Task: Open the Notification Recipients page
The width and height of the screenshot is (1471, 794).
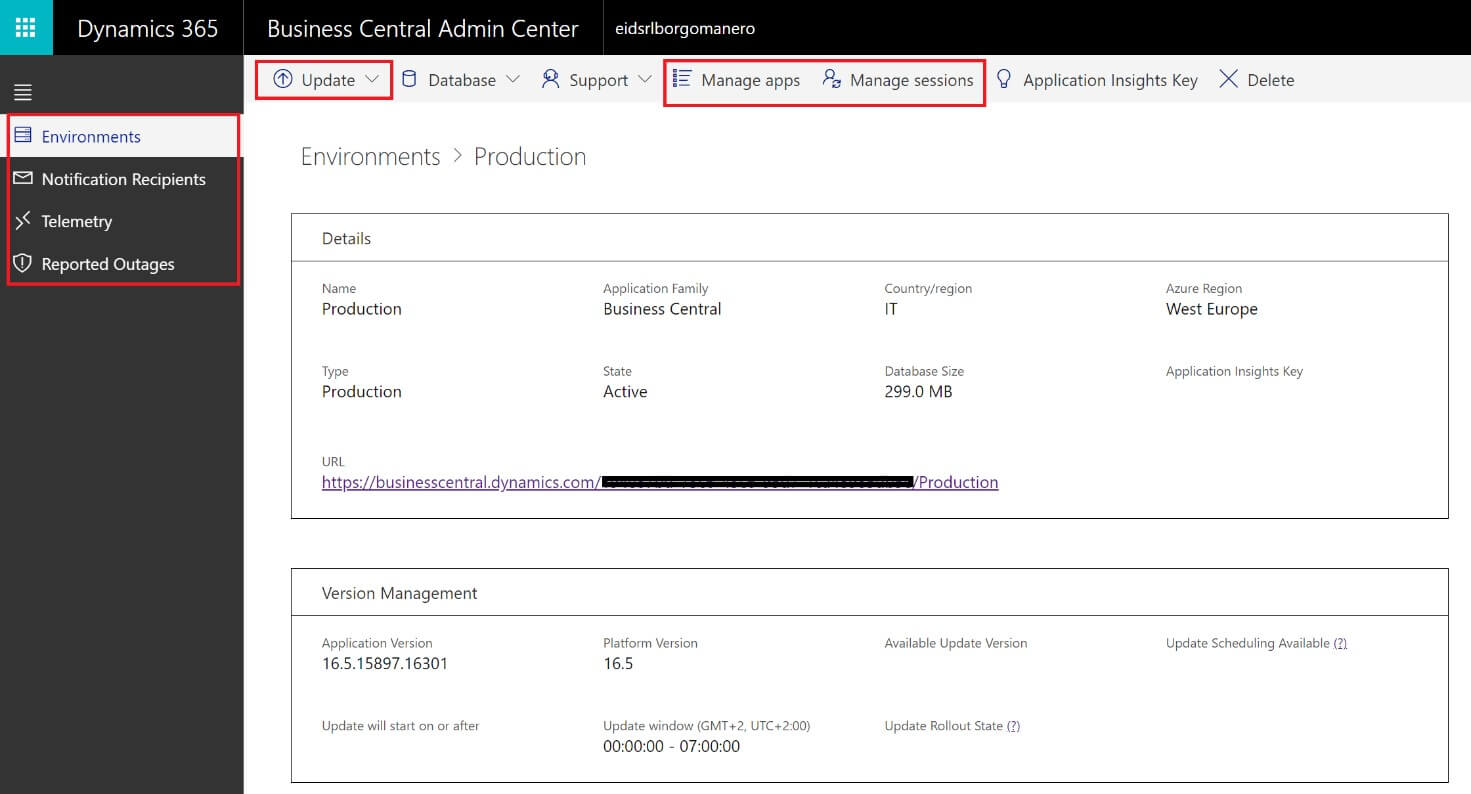Action: (x=123, y=179)
